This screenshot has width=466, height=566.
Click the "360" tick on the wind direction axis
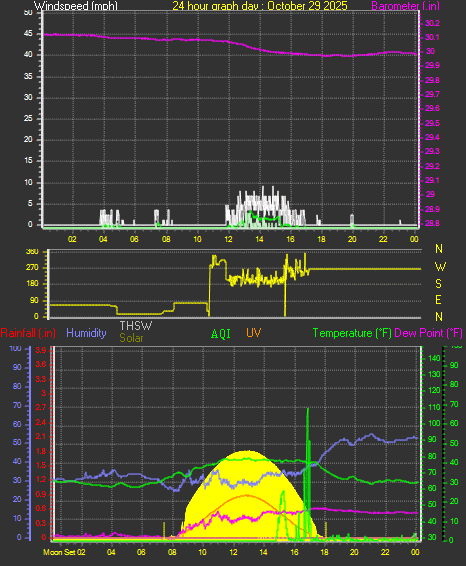(32, 252)
